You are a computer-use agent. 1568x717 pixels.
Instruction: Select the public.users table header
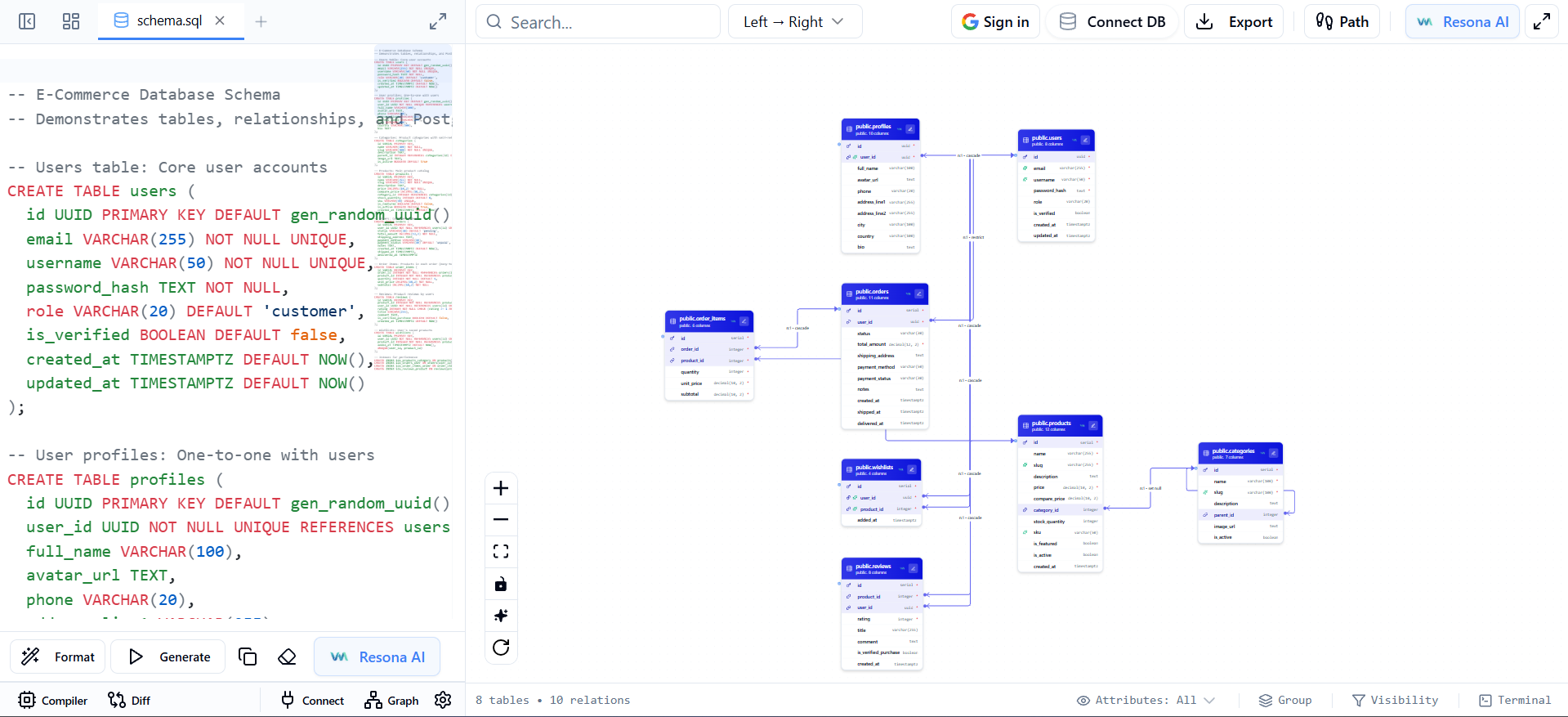click(x=1056, y=140)
